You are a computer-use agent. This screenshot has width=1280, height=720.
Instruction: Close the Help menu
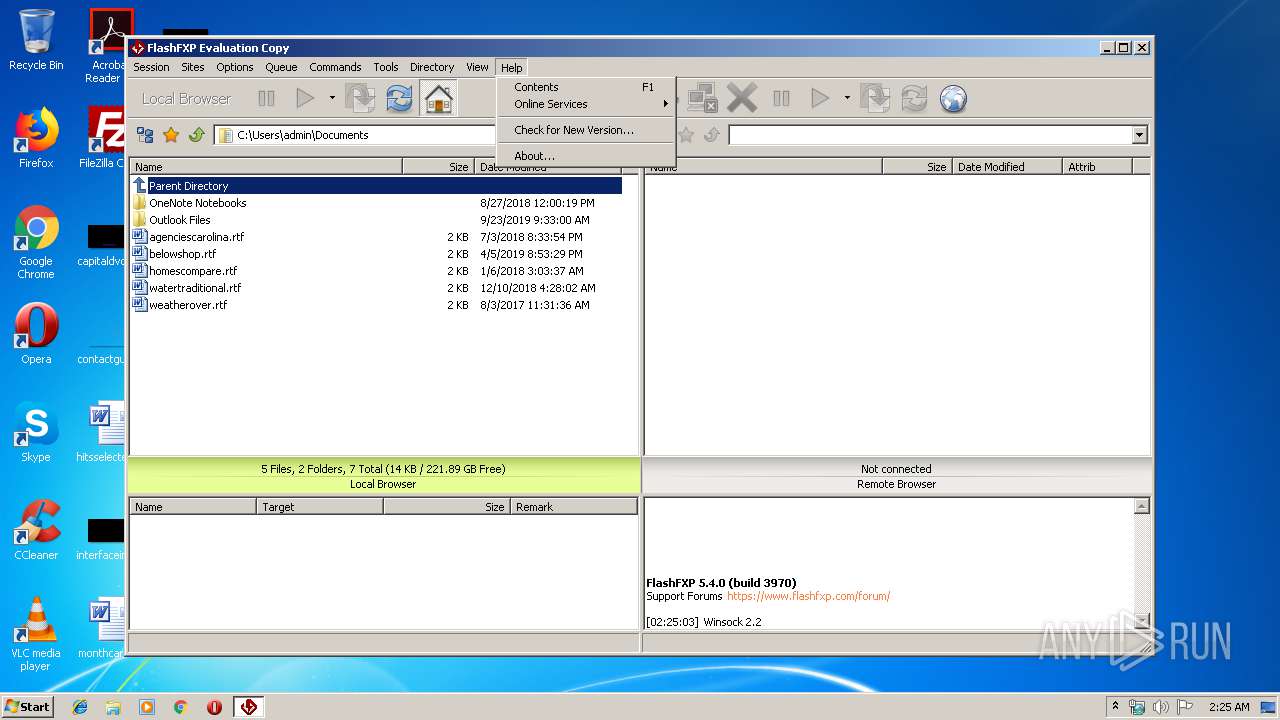pos(511,67)
